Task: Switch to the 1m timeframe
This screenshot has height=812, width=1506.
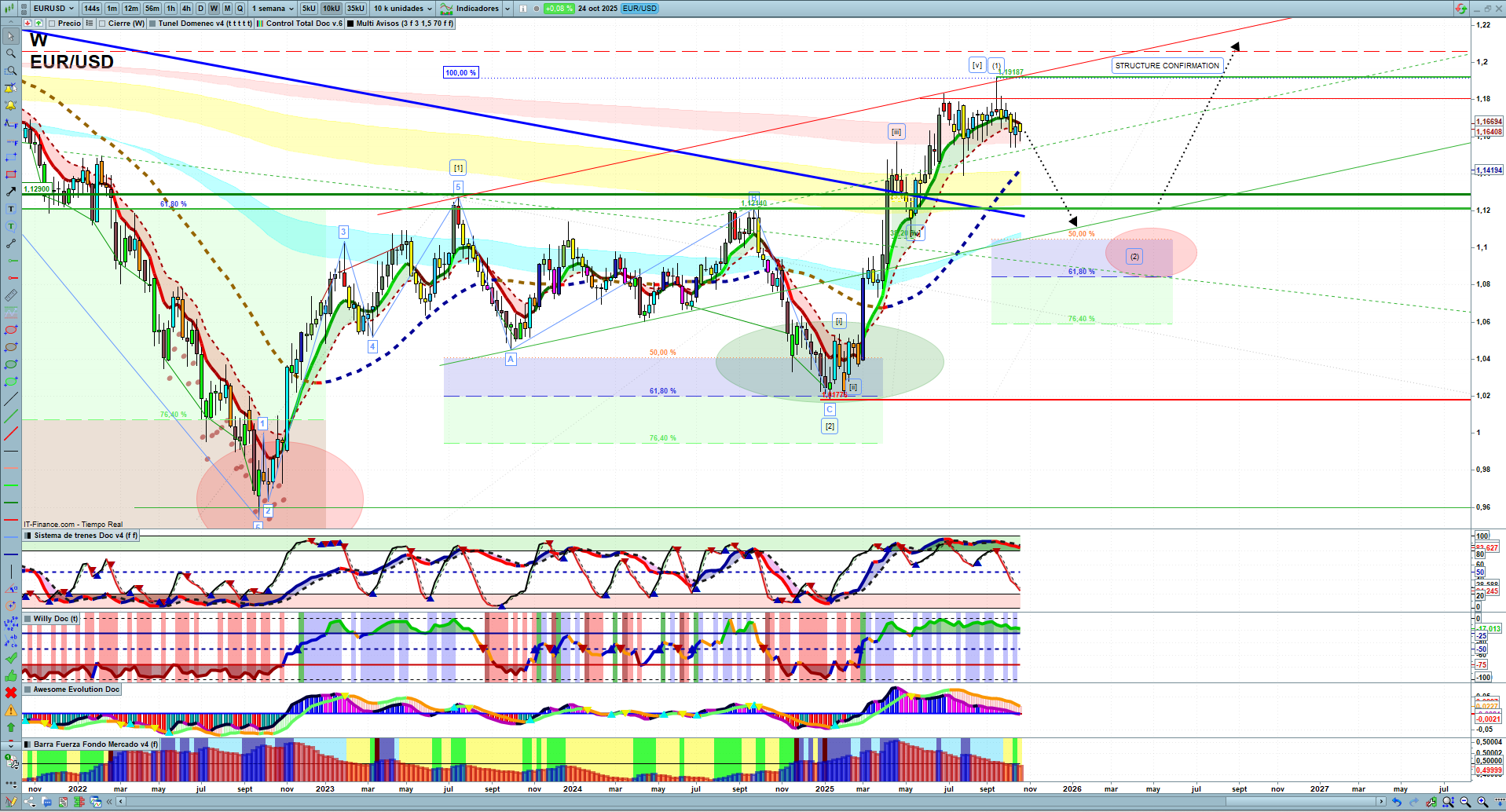Action: click(x=112, y=9)
